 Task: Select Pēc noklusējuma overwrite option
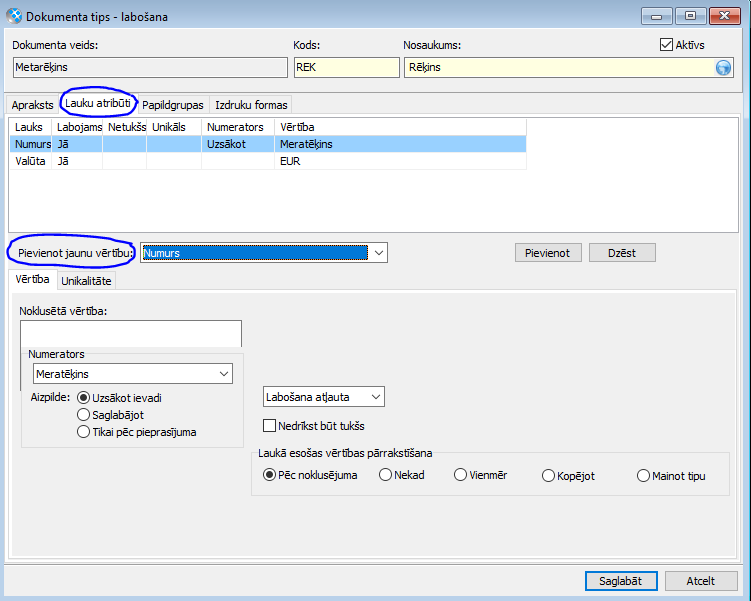(270, 475)
